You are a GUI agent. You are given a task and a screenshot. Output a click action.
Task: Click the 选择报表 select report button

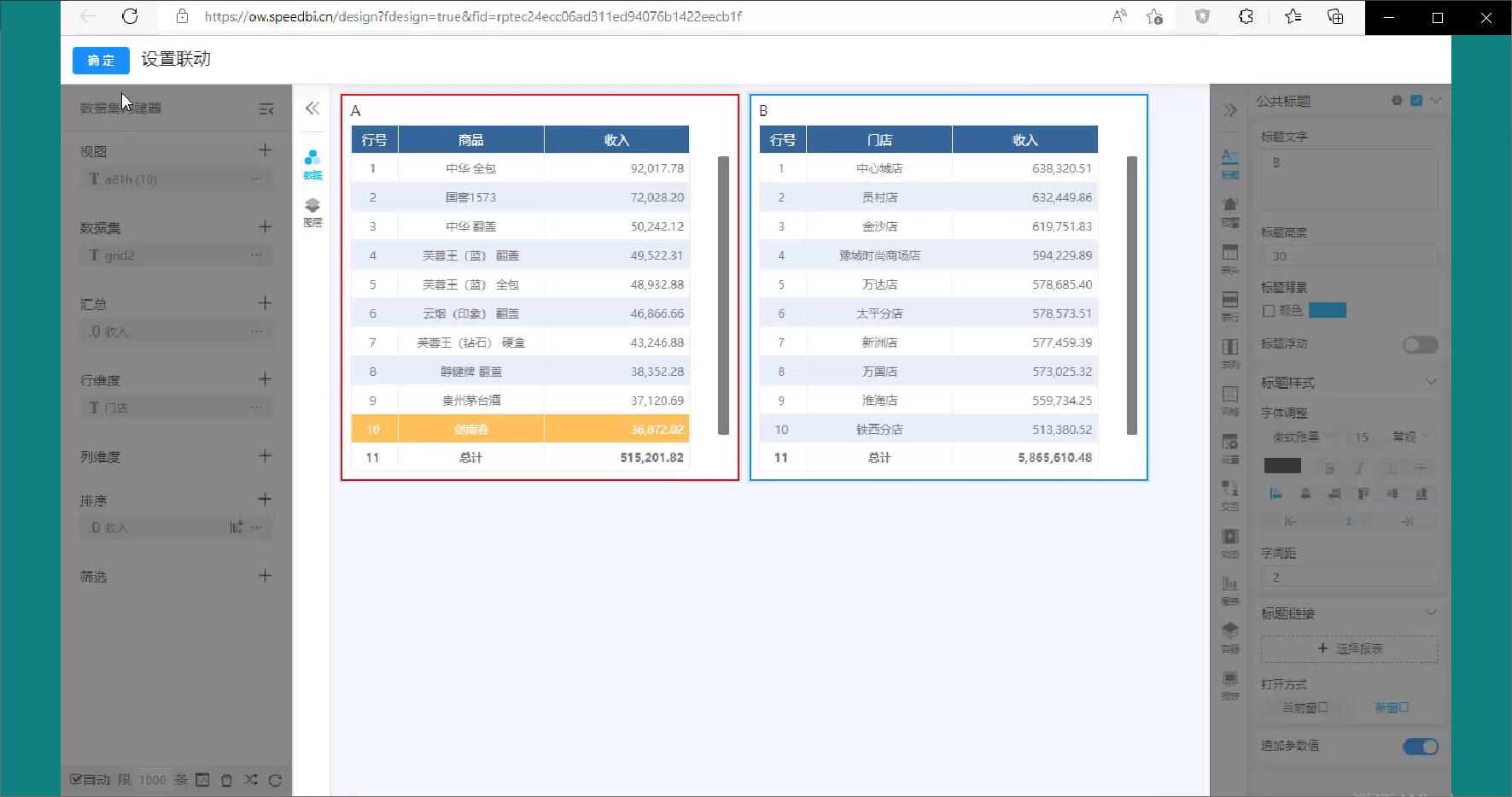1349,648
